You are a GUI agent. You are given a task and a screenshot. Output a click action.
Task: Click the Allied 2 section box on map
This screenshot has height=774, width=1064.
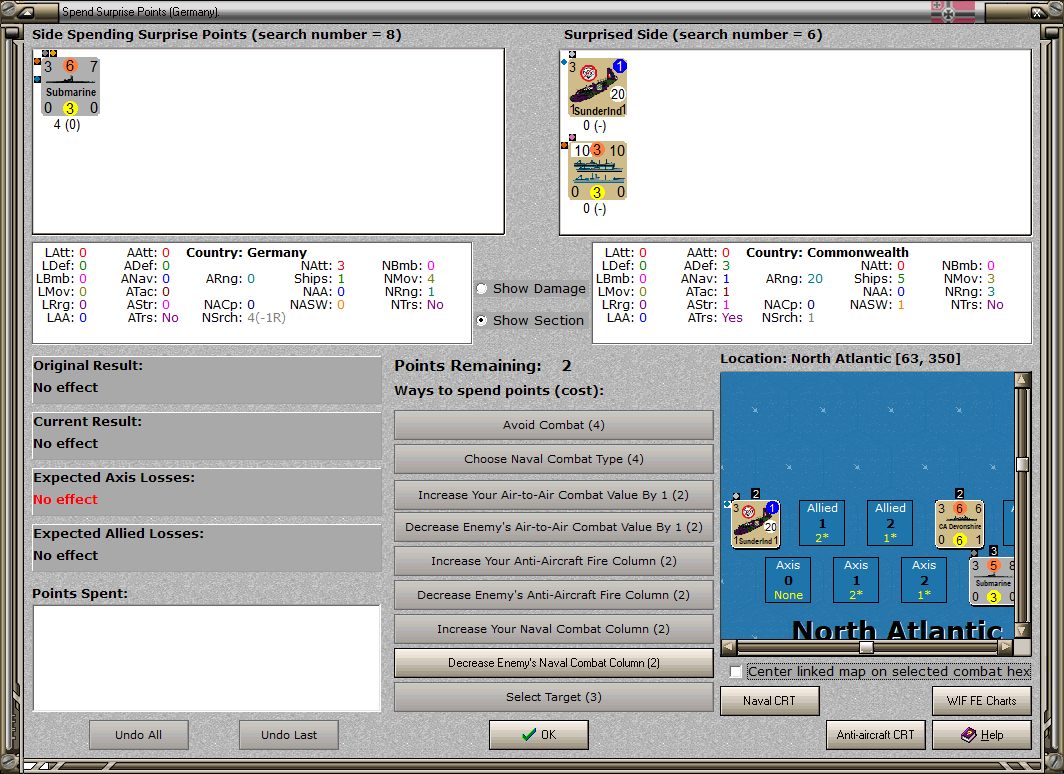890,522
